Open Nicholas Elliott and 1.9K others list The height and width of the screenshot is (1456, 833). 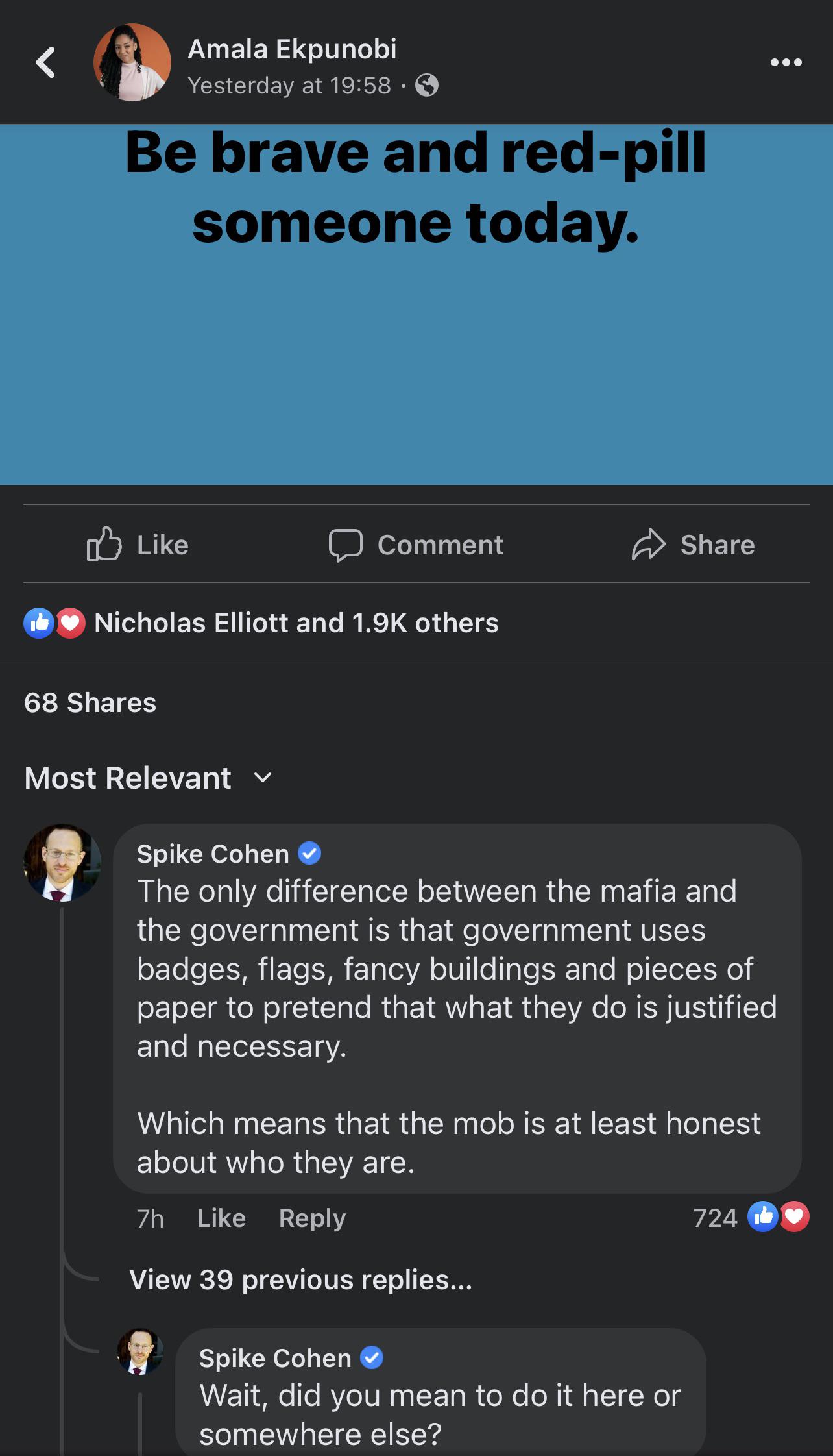[296, 623]
